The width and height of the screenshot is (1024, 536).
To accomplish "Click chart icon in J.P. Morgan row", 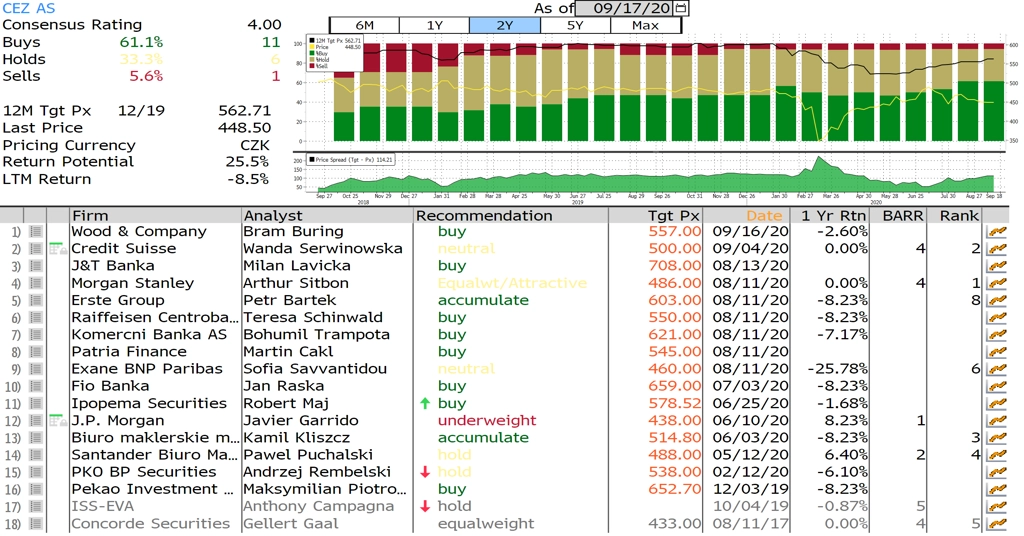I will coord(997,420).
